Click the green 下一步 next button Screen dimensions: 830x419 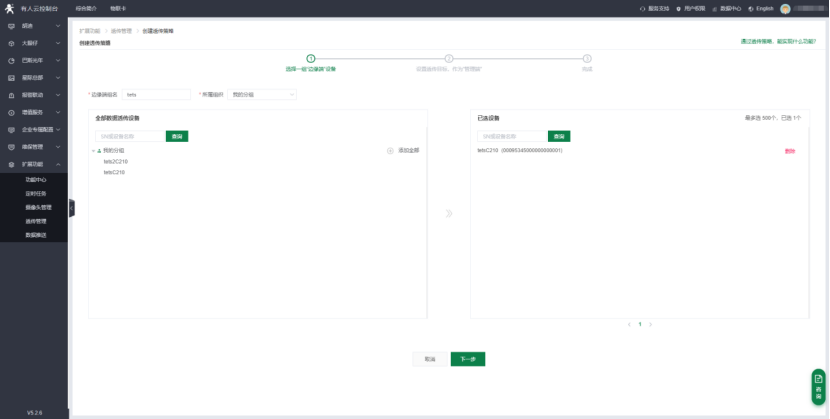[467, 358]
